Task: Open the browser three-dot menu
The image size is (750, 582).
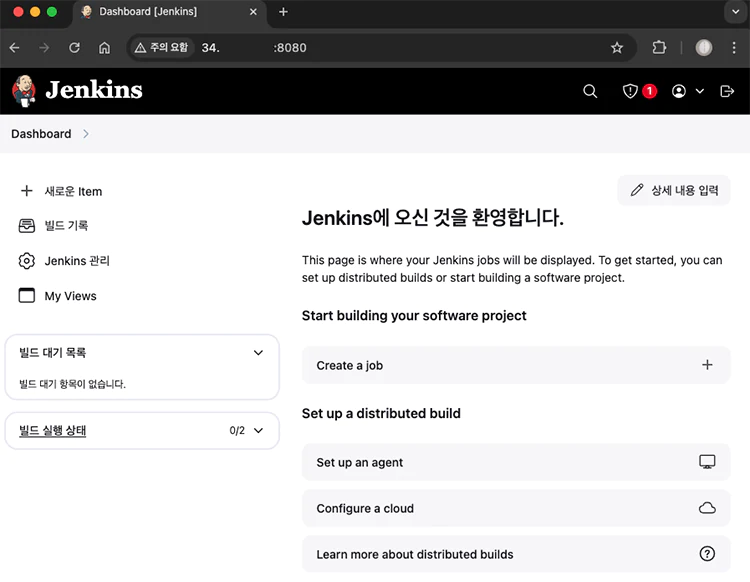Action: coord(734,47)
